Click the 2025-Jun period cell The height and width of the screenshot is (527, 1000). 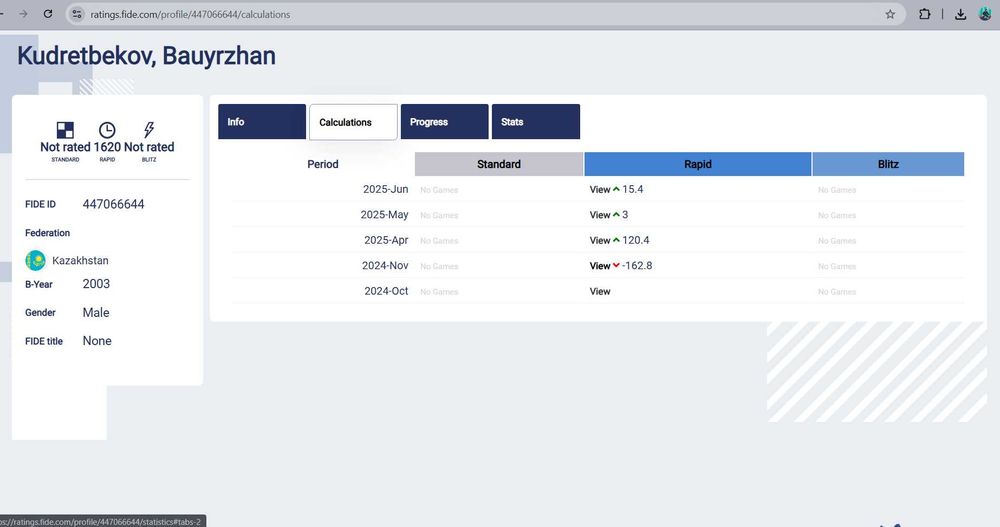coord(385,189)
